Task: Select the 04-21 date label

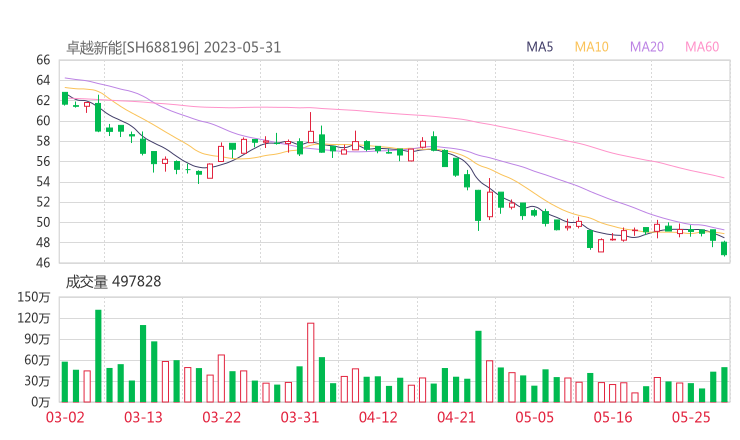Action: [456, 417]
